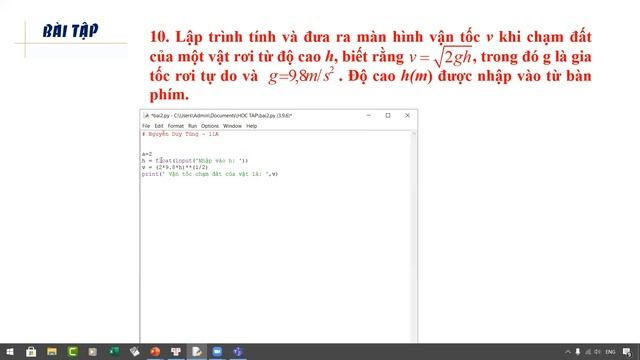Open the Windows Start menu
Viewport: 640px width, 360px height.
coord(10,351)
